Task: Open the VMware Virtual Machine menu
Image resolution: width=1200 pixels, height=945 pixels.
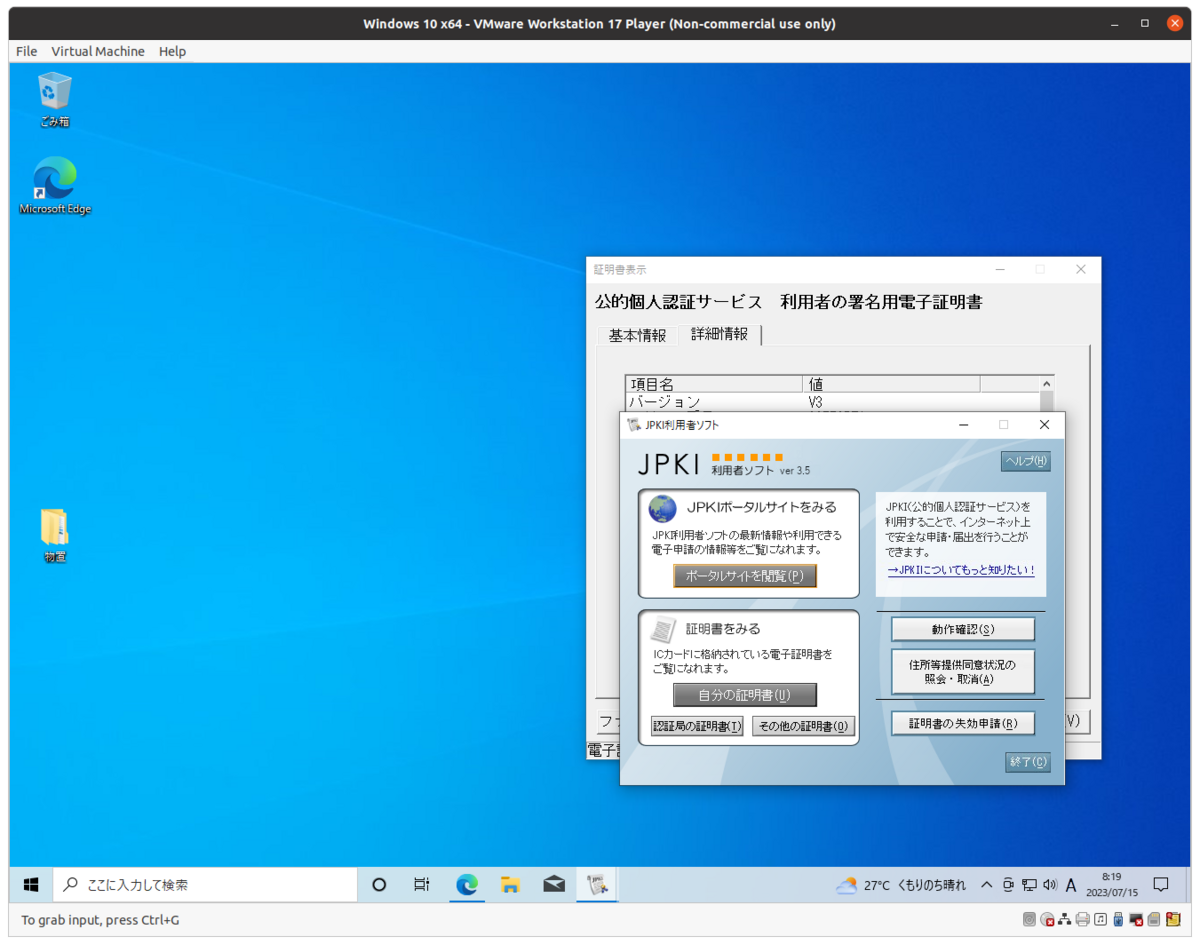Action: pyautogui.click(x=98, y=51)
